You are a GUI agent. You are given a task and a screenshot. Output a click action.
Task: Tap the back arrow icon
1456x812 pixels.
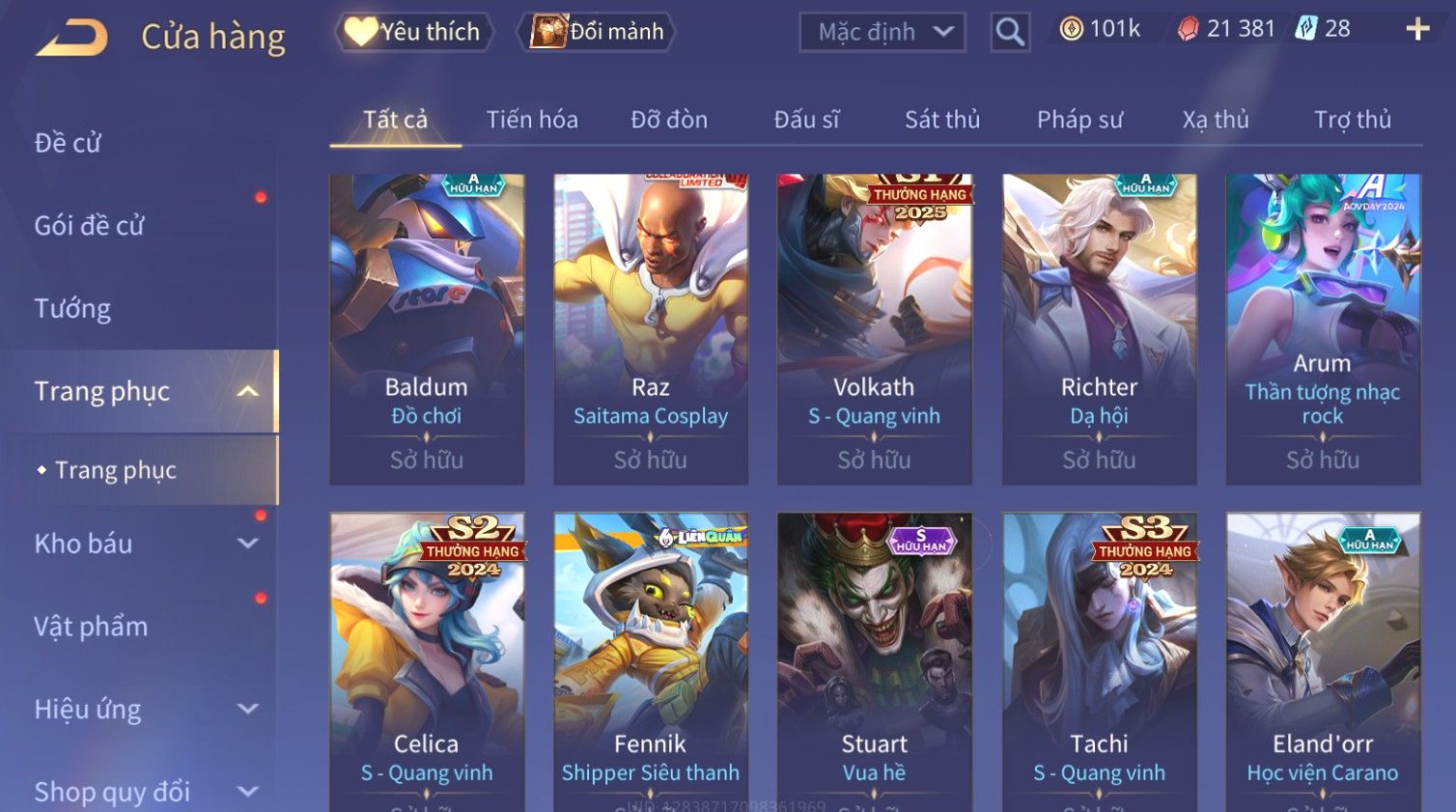[x=71, y=39]
